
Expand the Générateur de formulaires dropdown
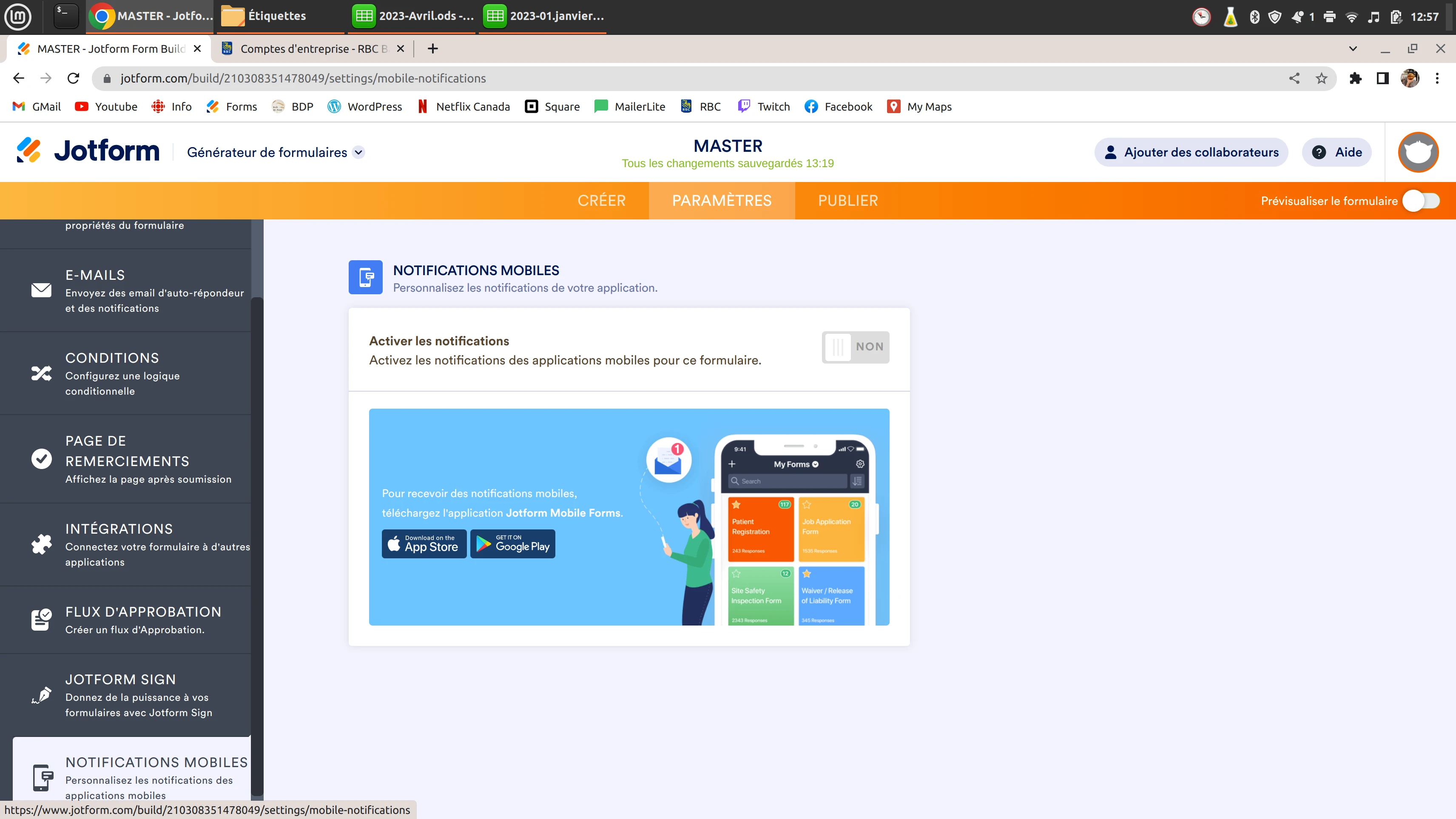pos(358,152)
